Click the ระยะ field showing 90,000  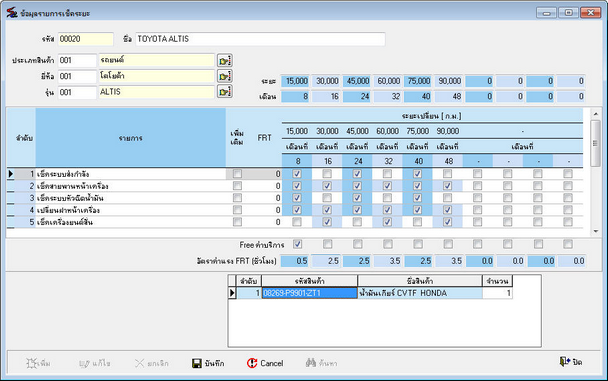(x=448, y=81)
